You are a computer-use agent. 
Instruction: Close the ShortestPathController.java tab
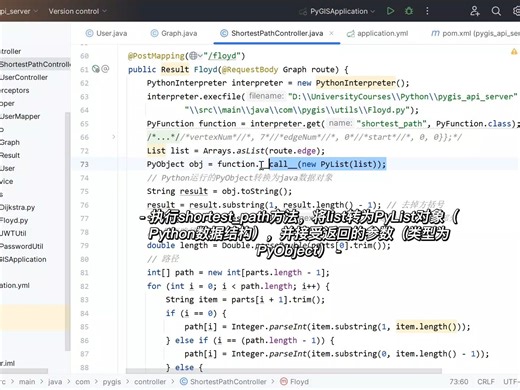pos(331,33)
